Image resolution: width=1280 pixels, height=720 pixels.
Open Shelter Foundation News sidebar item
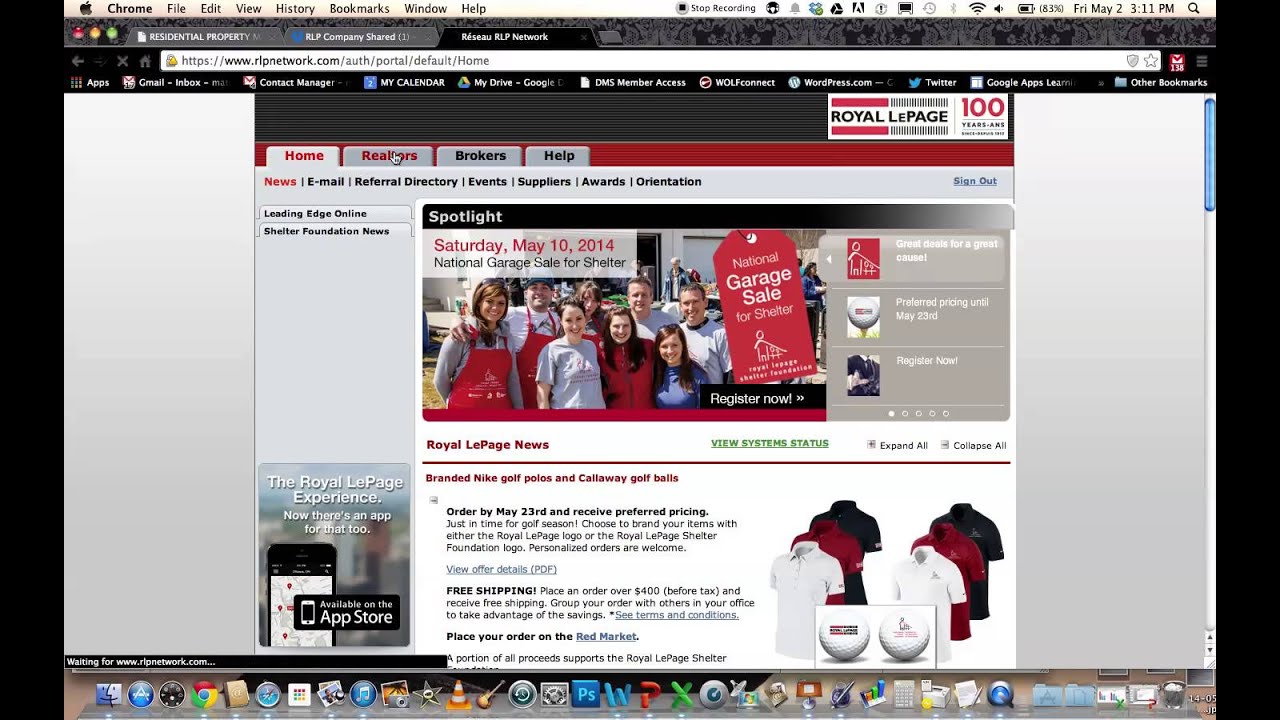pyautogui.click(x=335, y=231)
